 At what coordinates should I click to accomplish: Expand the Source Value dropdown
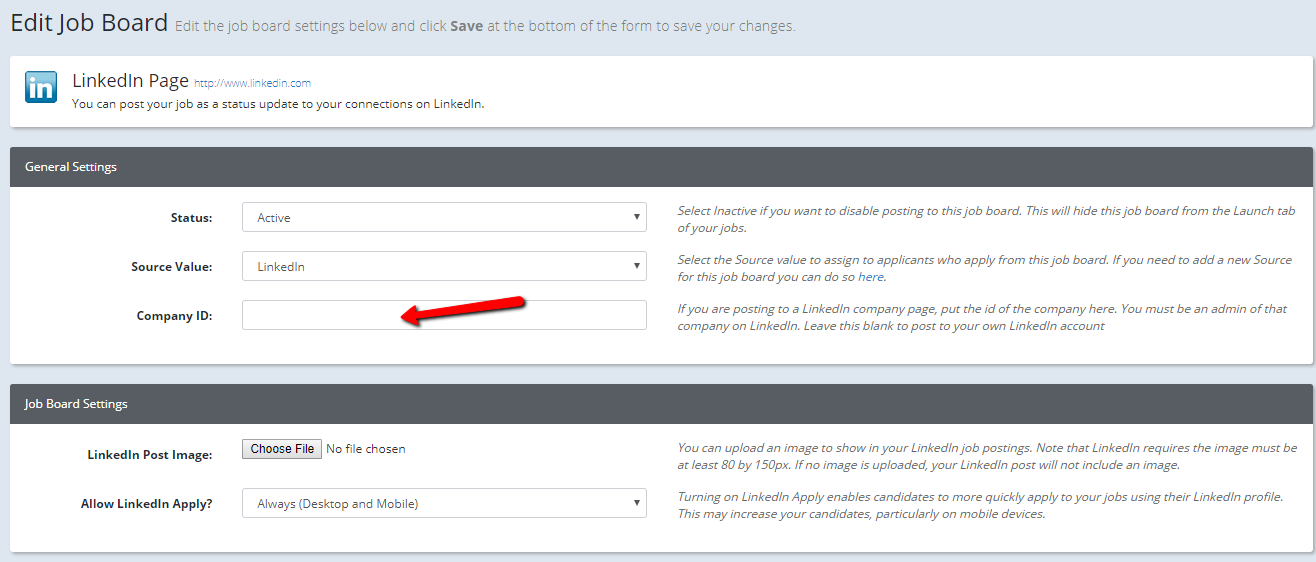coord(444,266)
